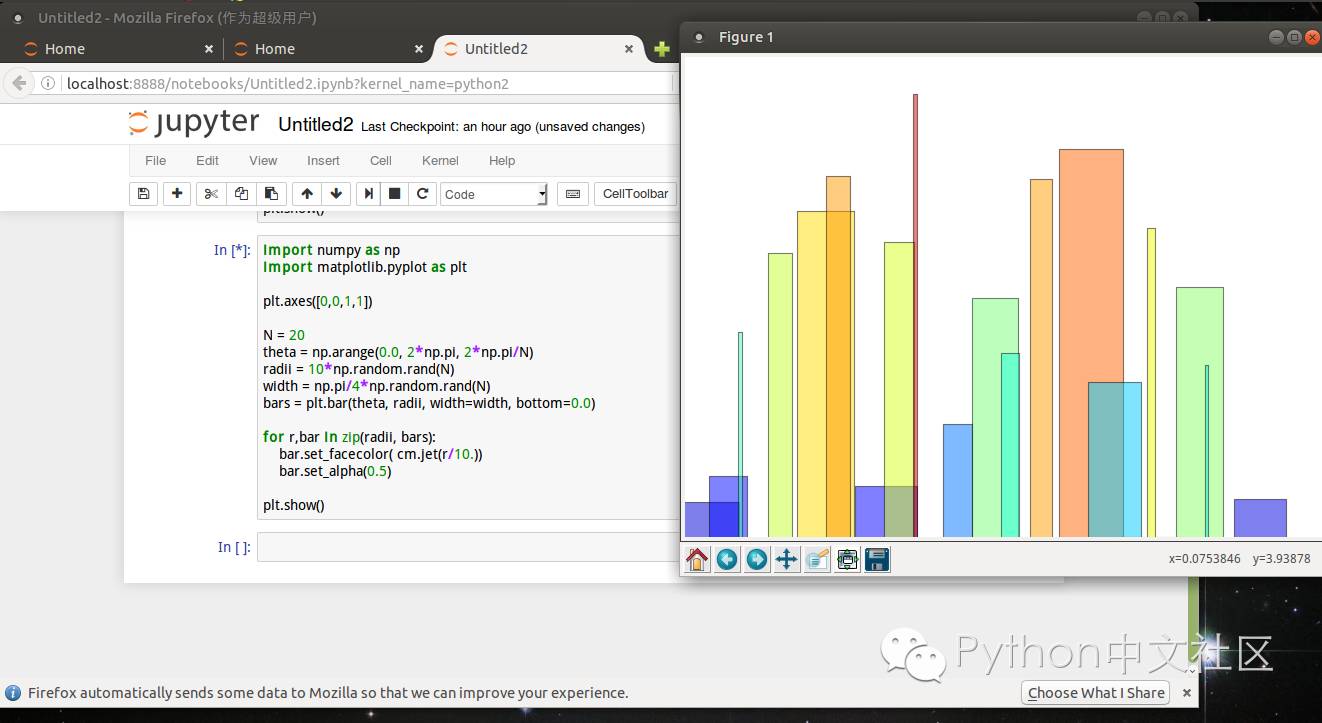Go forward to the next figure view
Screen dimensions: 1322x723
point(757,559)
